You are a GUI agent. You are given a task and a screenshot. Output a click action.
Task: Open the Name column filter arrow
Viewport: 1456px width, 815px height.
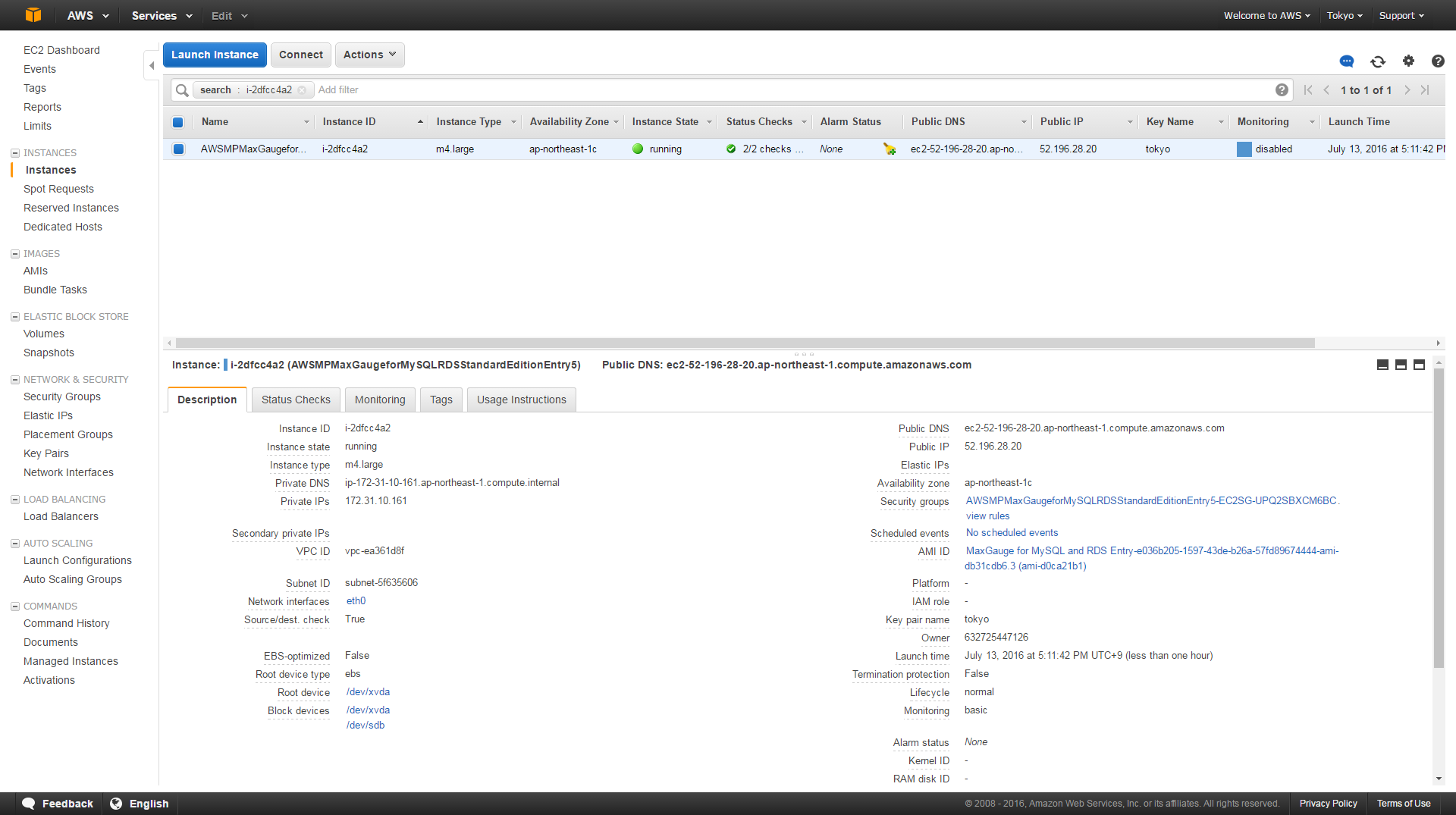click(306, 122)
